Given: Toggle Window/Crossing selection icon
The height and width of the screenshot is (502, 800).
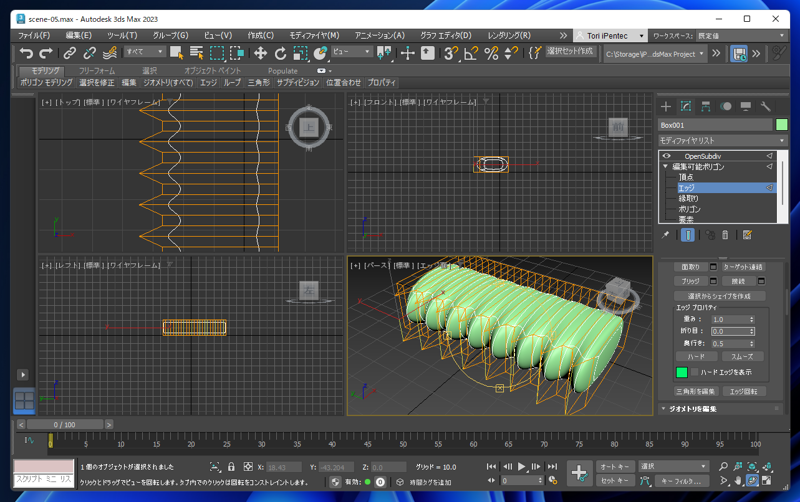Looking at the screenshot, I should (x=237, y=53).
